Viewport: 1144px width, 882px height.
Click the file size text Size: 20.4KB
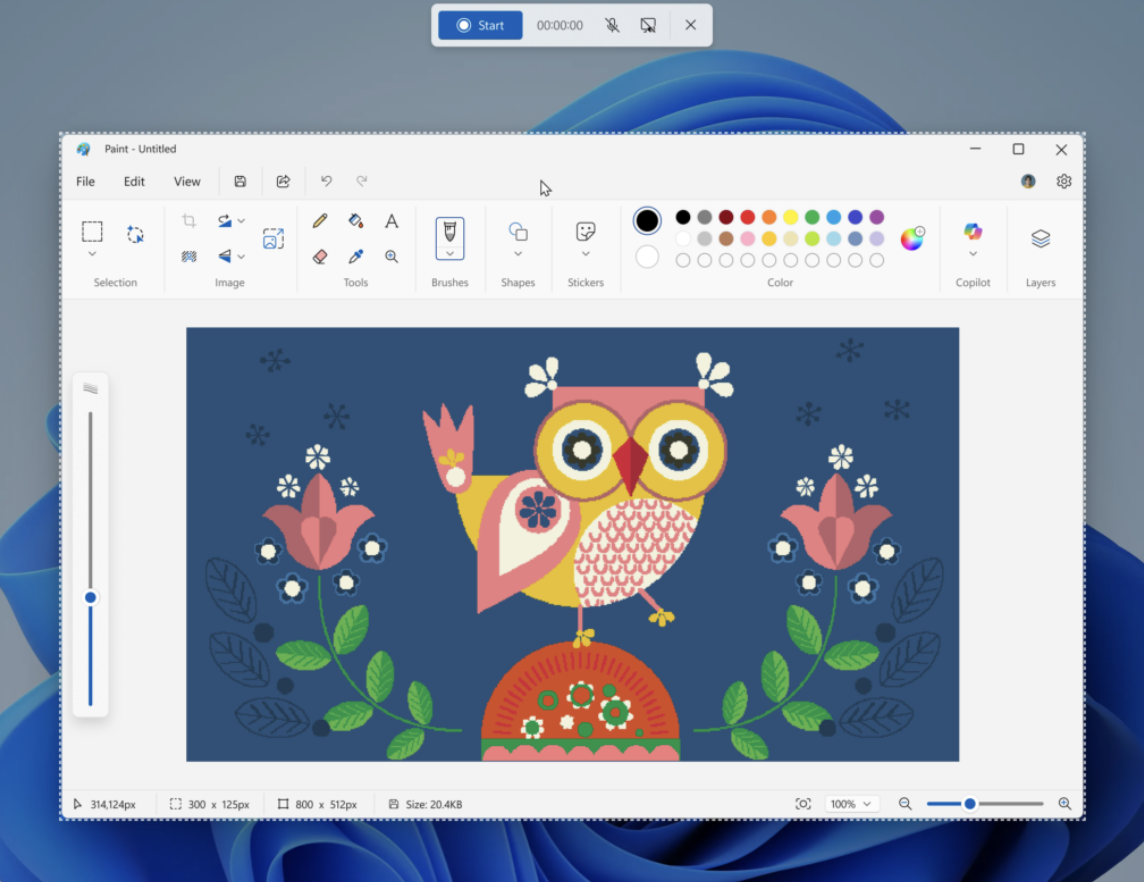click(x=433, y=804)
